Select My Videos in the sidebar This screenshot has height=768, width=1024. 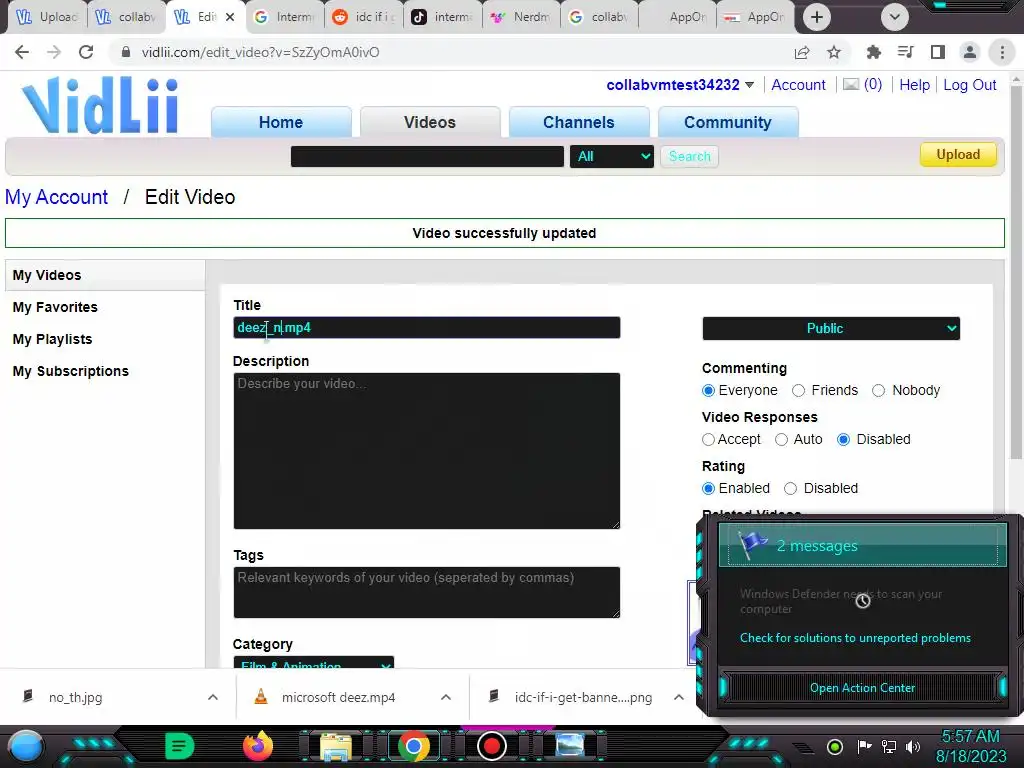(x=104, y=275)
